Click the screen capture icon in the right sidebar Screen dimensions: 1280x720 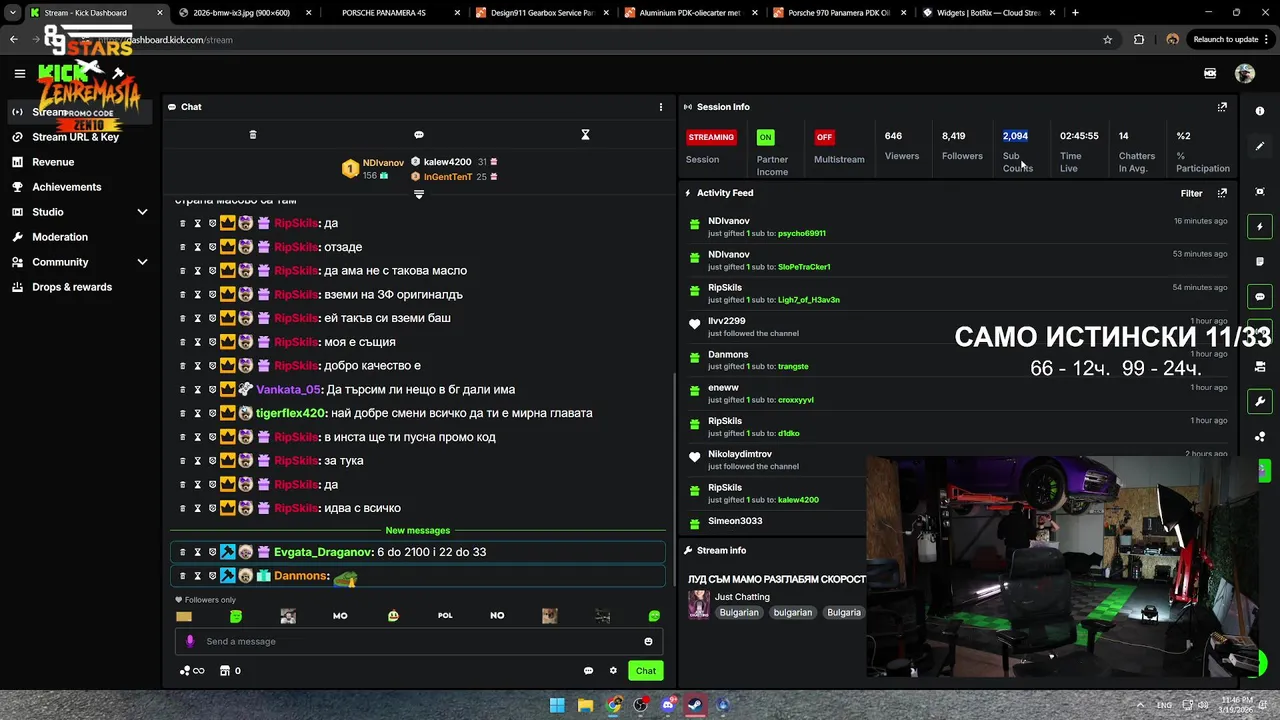point(1260,191)
